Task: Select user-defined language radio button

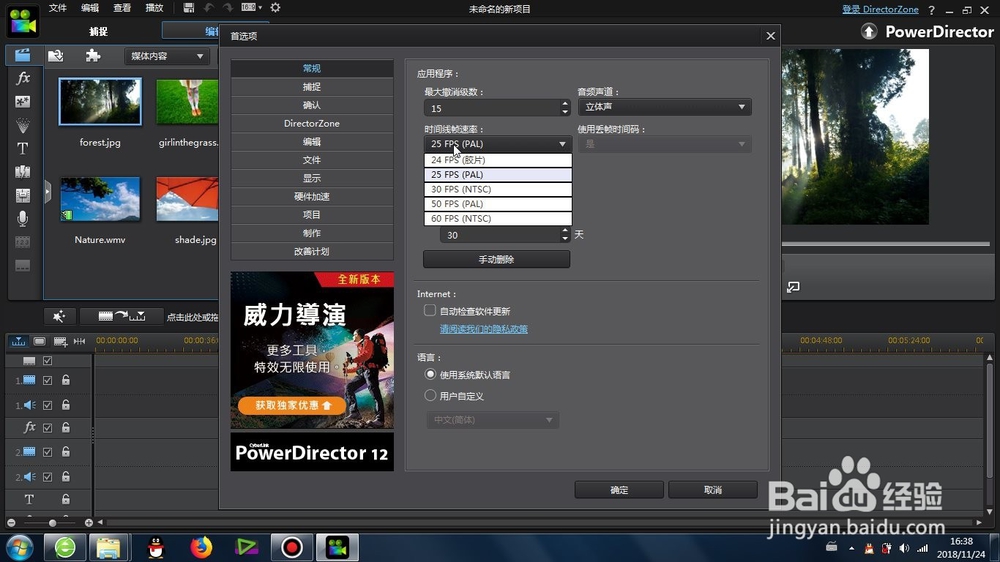Action: 430,396
